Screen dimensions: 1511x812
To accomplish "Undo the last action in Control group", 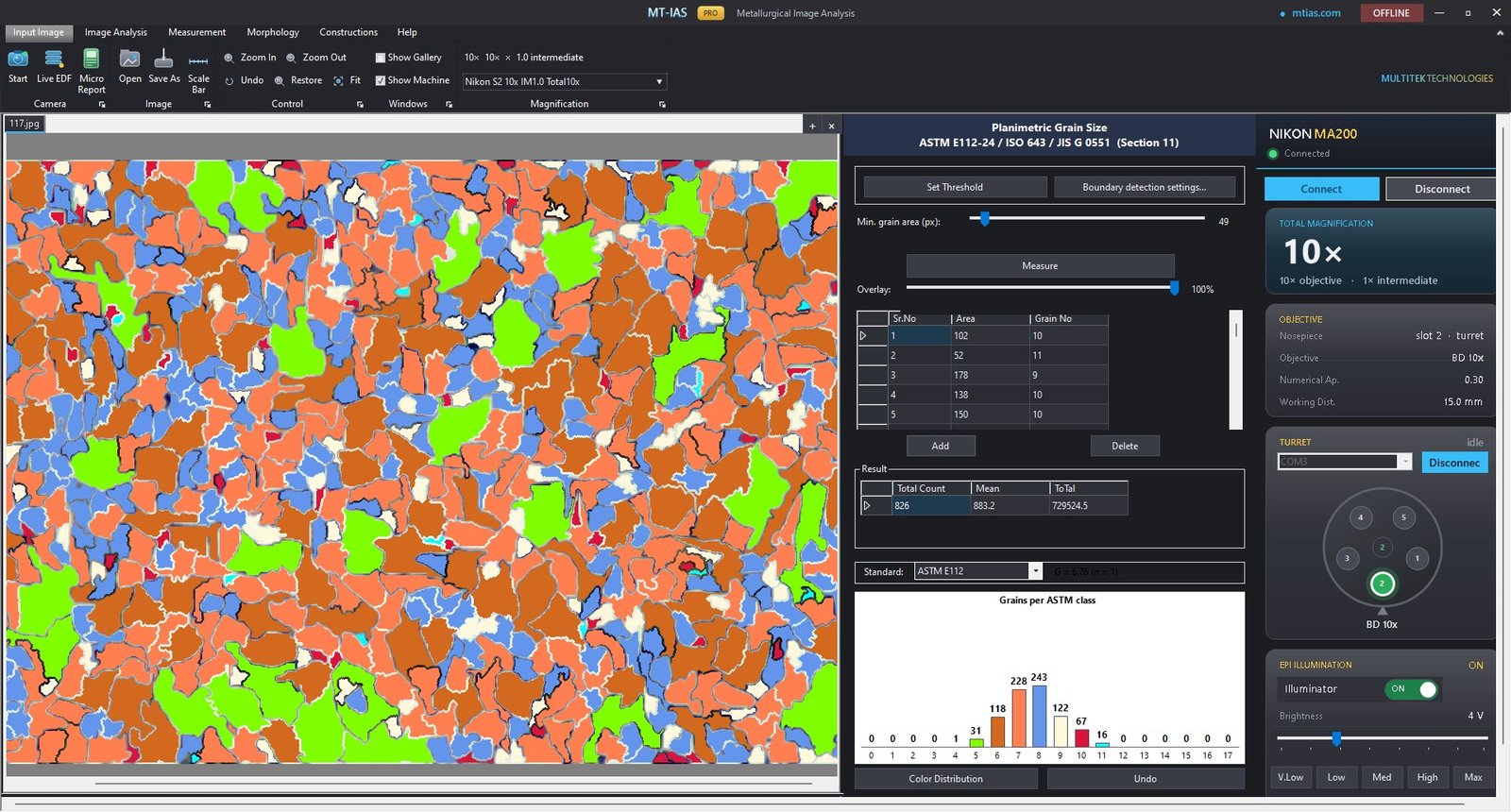I will coord(244,80).
